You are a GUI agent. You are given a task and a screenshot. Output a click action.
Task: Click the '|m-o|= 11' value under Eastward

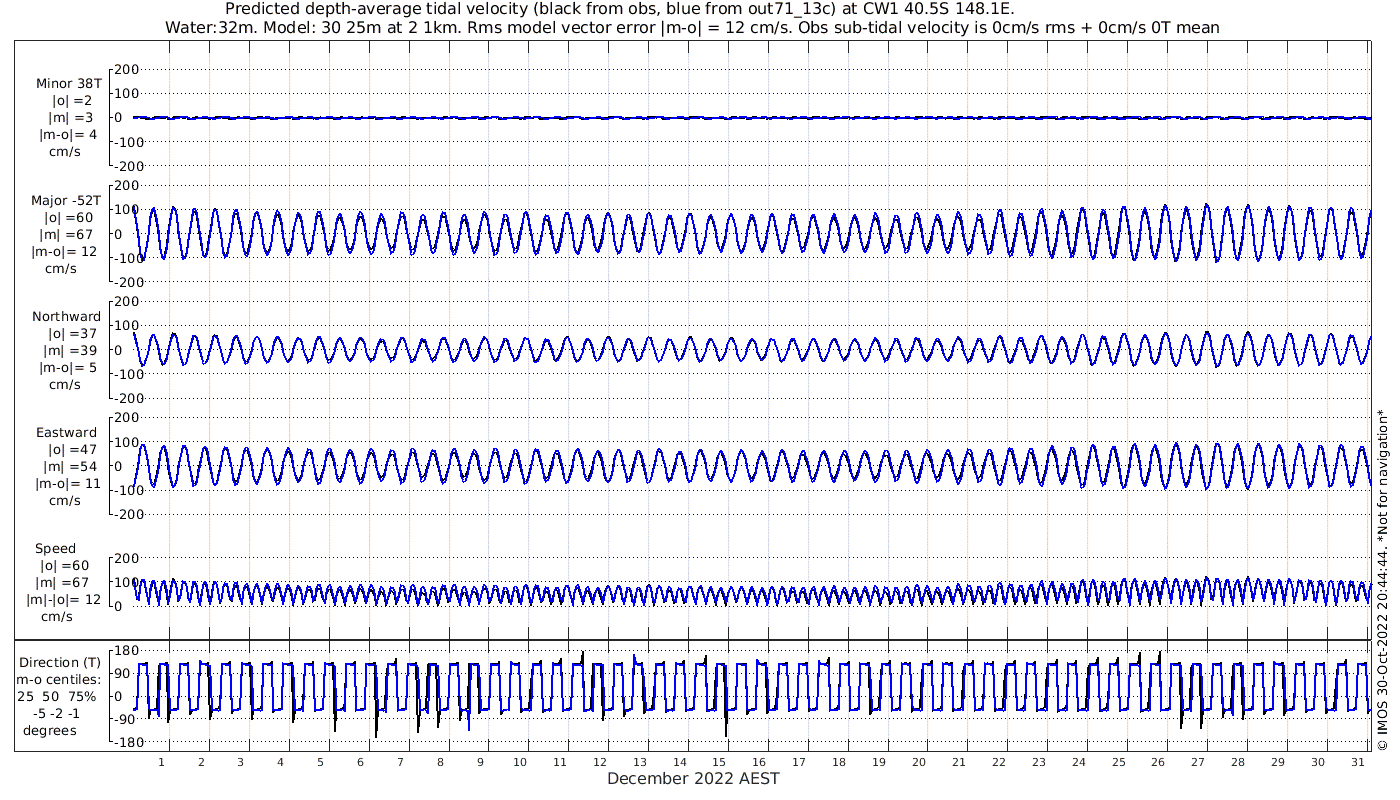pos(66,484)
